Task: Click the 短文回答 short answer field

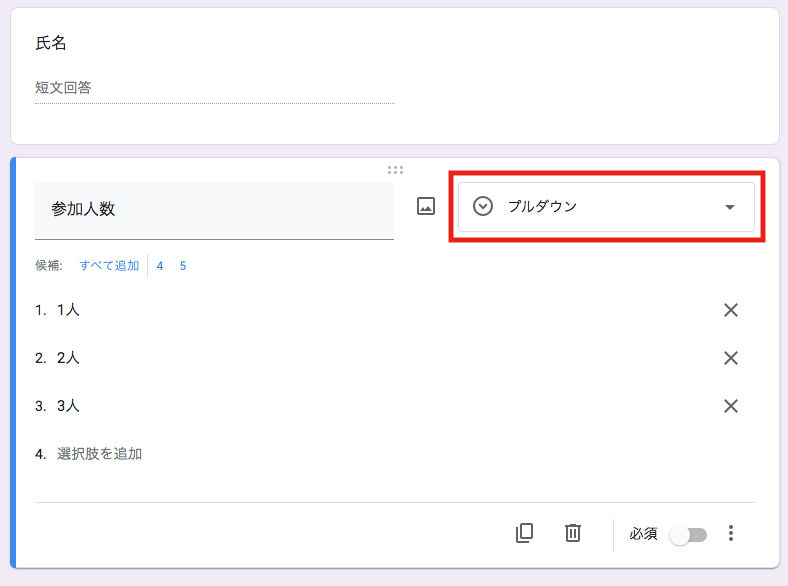Action: tap(214, 88)
